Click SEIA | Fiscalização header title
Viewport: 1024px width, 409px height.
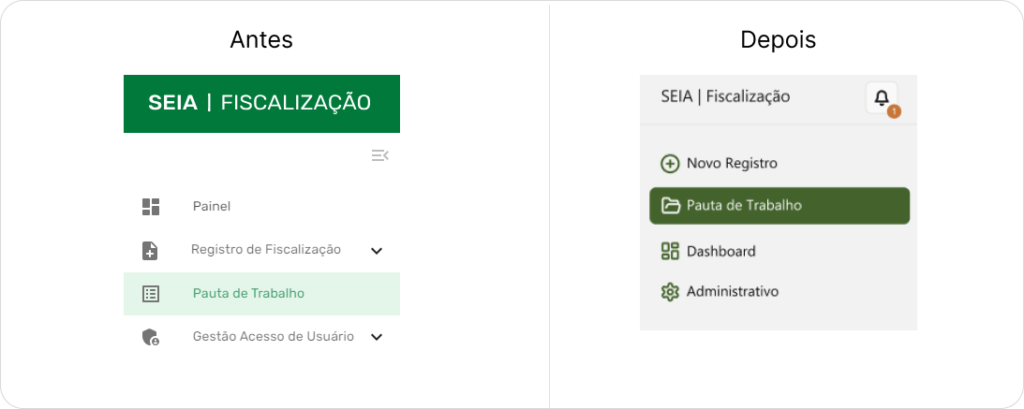pyautogui.click(x=725, y=97)
